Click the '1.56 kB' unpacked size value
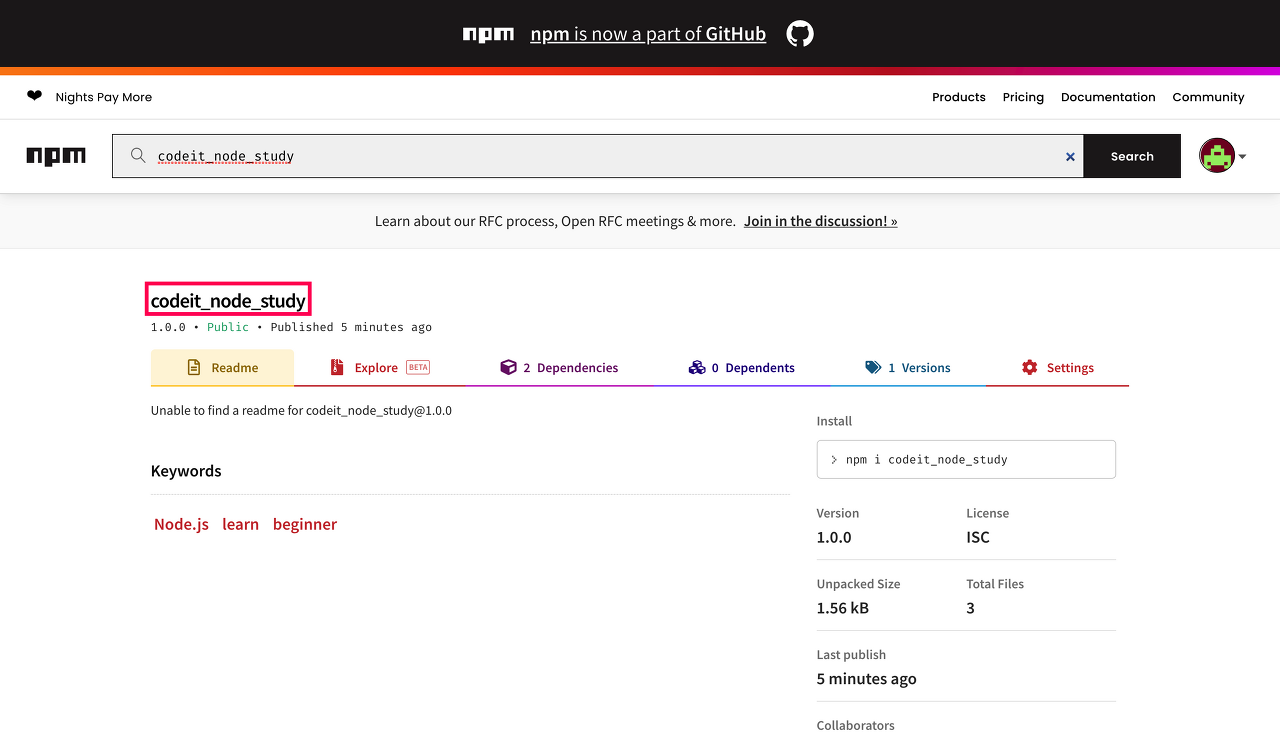The image size is (1280, 739). (x=843, y=608)
